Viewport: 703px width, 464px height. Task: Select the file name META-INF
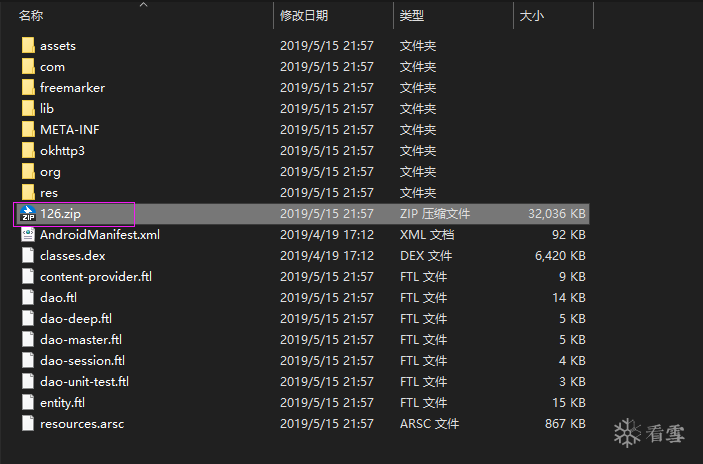click(69, 130)
